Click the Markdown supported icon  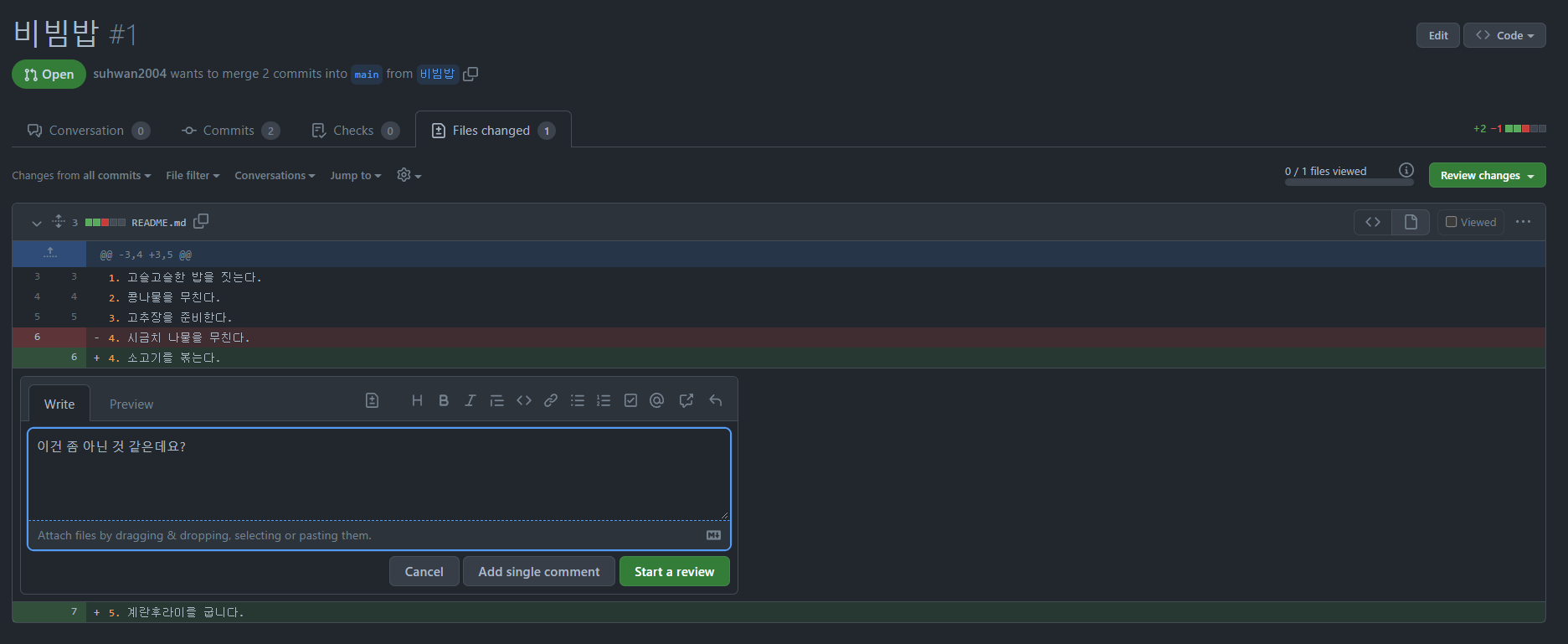coord(714,535)
